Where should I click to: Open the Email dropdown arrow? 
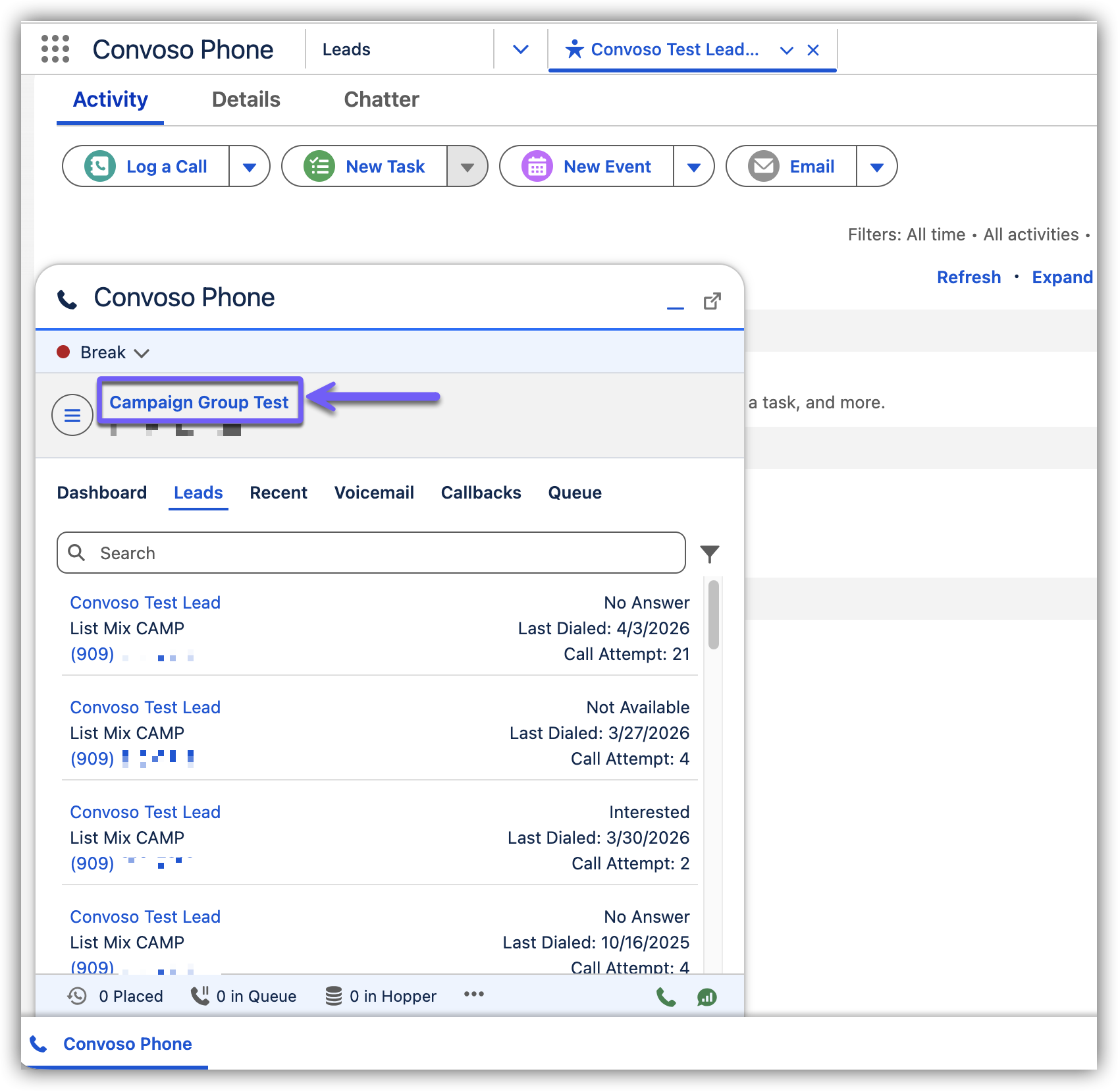[x=876, y=167]
